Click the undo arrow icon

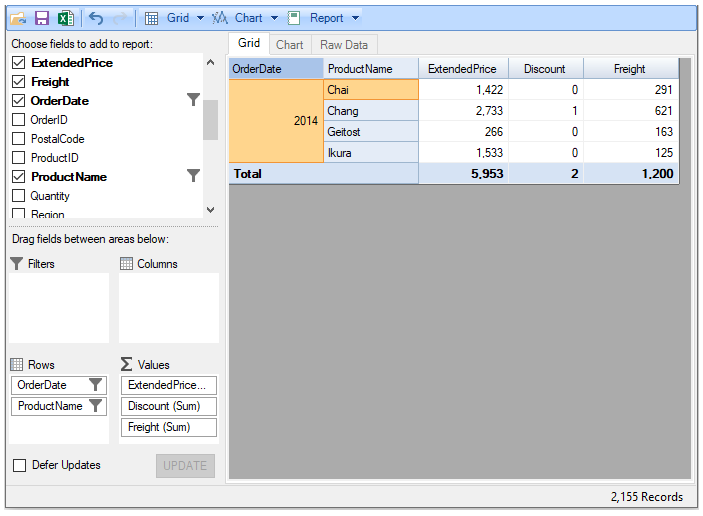(96, 18)
